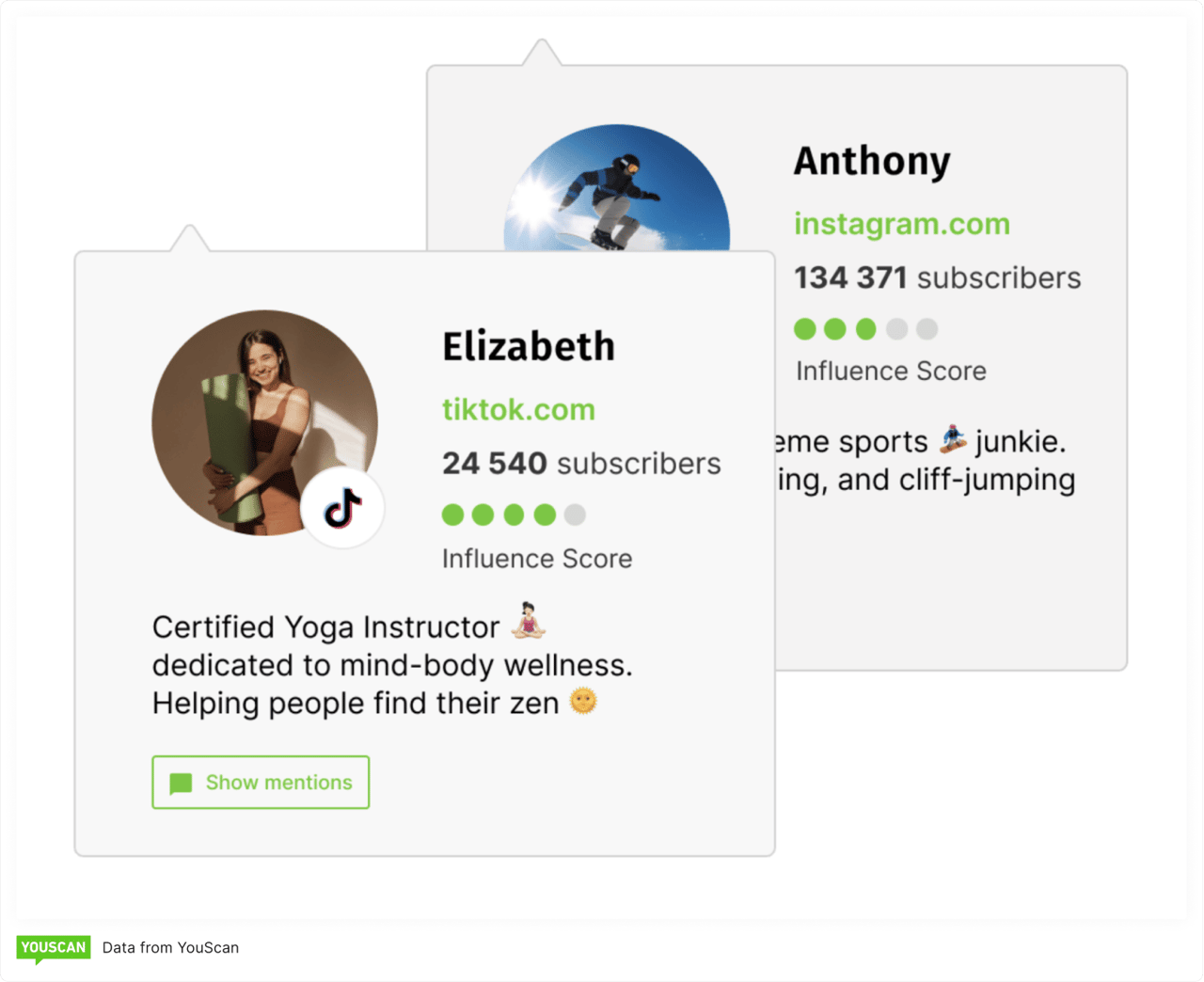Open the tiktok.com link
This screenshot has width=1204, height=982.
tap(518, 410)
